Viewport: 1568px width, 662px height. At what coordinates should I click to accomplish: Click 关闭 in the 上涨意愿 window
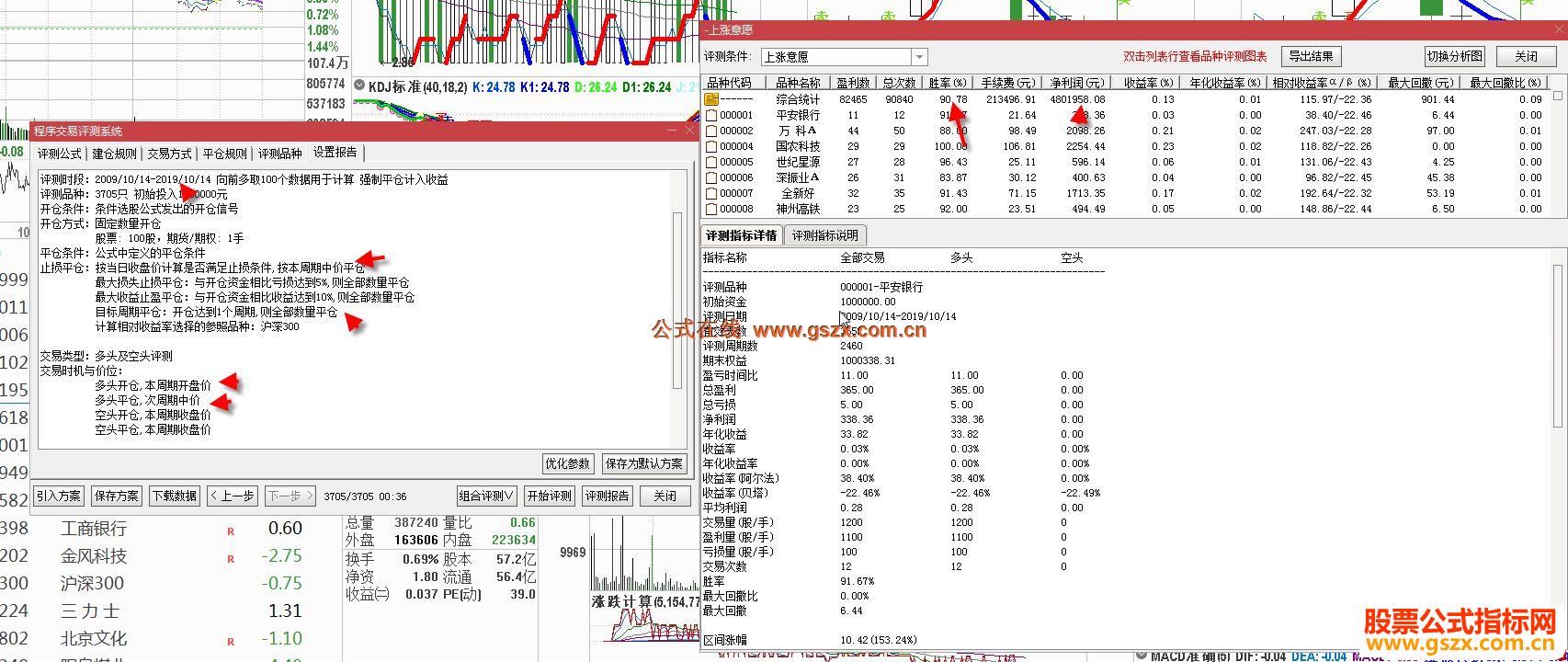1526,56
